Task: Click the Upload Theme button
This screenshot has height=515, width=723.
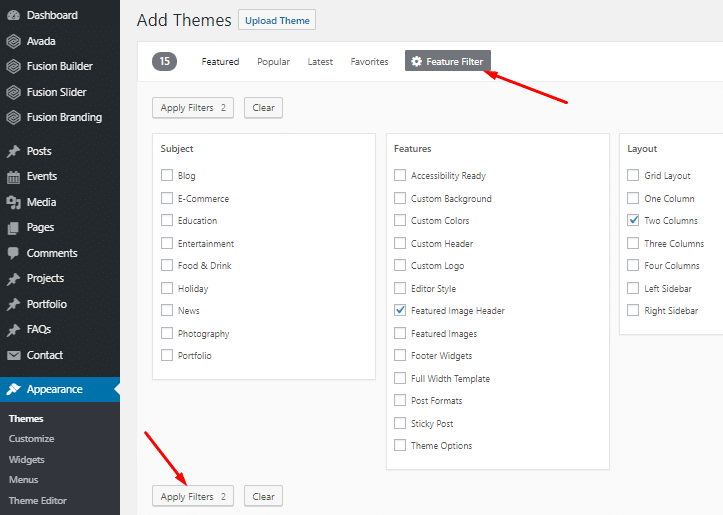Action: click(x=277, y=20)
